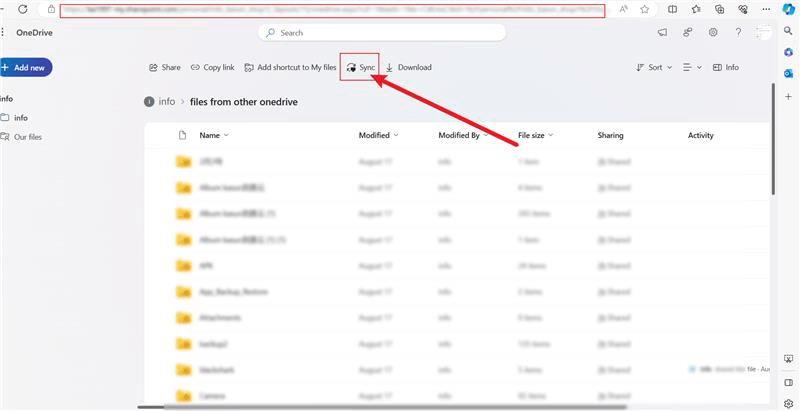Open the App_Backup_Restore folder
The width and height of the screenshot is (800, 411).
tap(233, 292)
